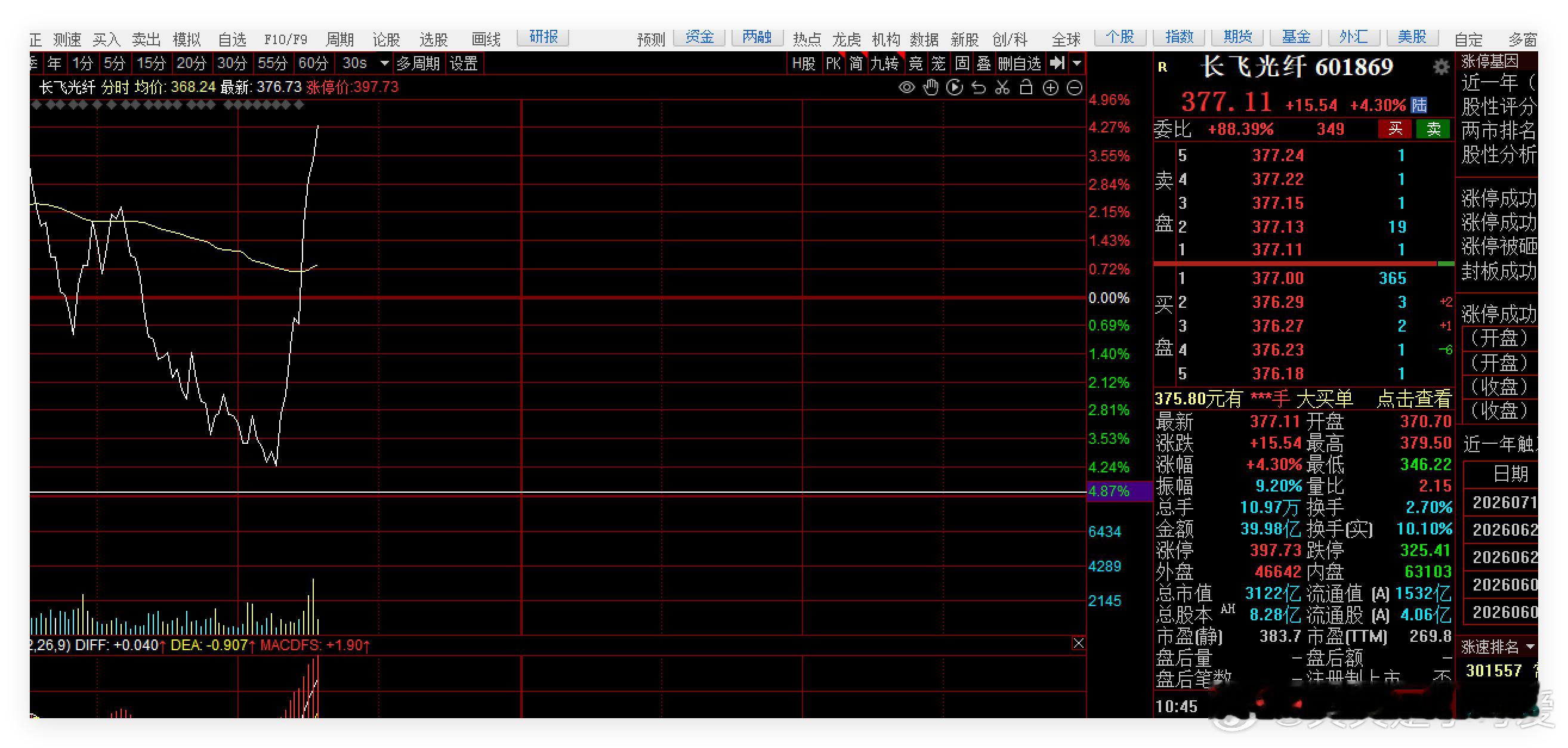Select the 60分 period tab
This screenshot has width=1568, height=748.
coord(313,63)
